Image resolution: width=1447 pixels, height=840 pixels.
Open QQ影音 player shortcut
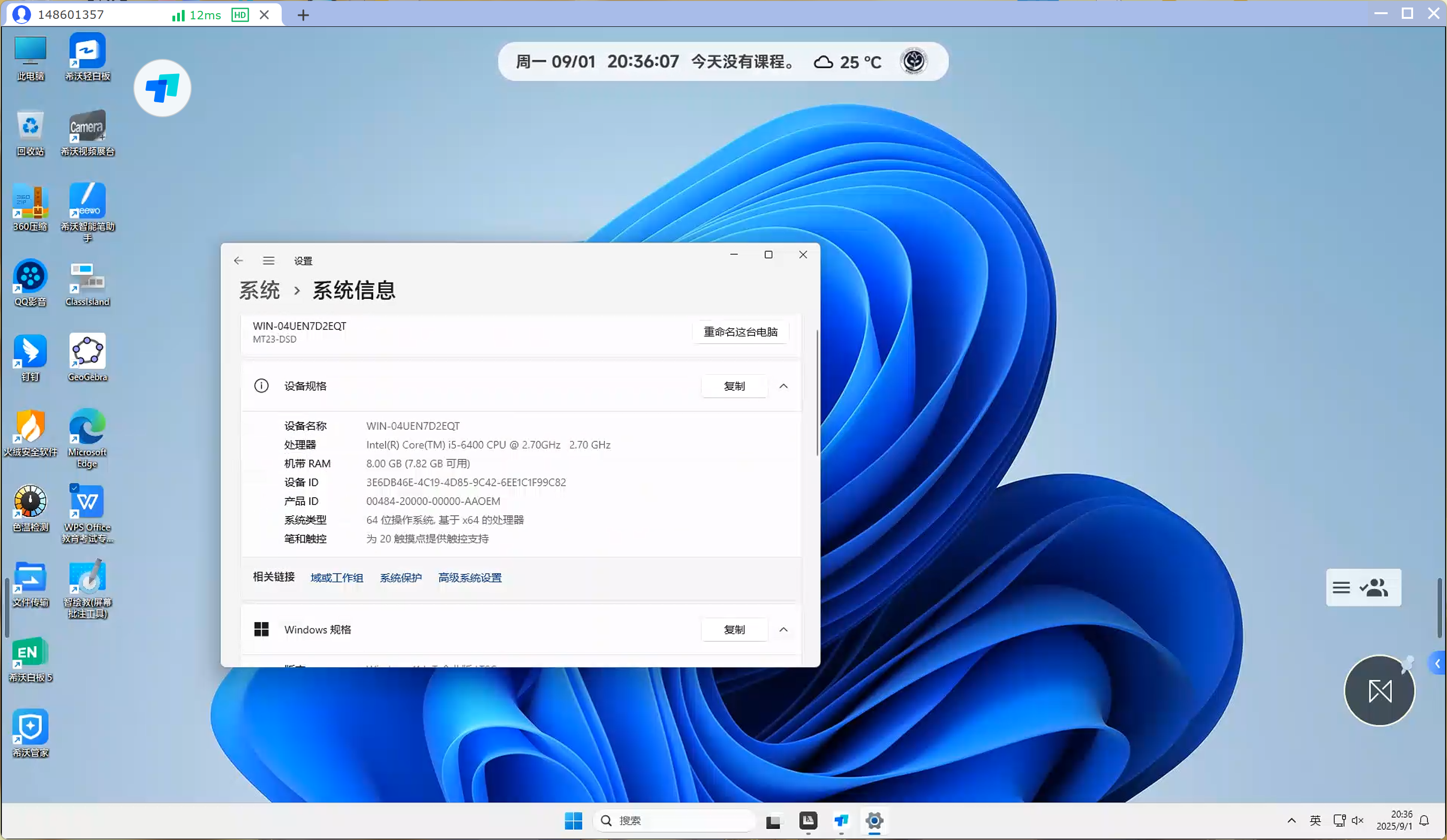point(30,283)
